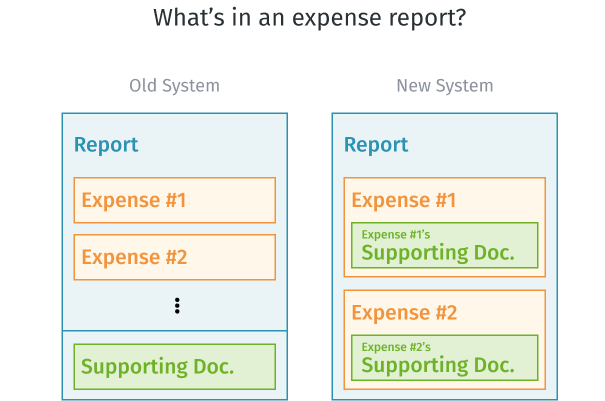The width and height of the screenshot is (605, 401).
Task: Click "Supporting Doc." text under Expense #1's caption
Action: point(438,253)
